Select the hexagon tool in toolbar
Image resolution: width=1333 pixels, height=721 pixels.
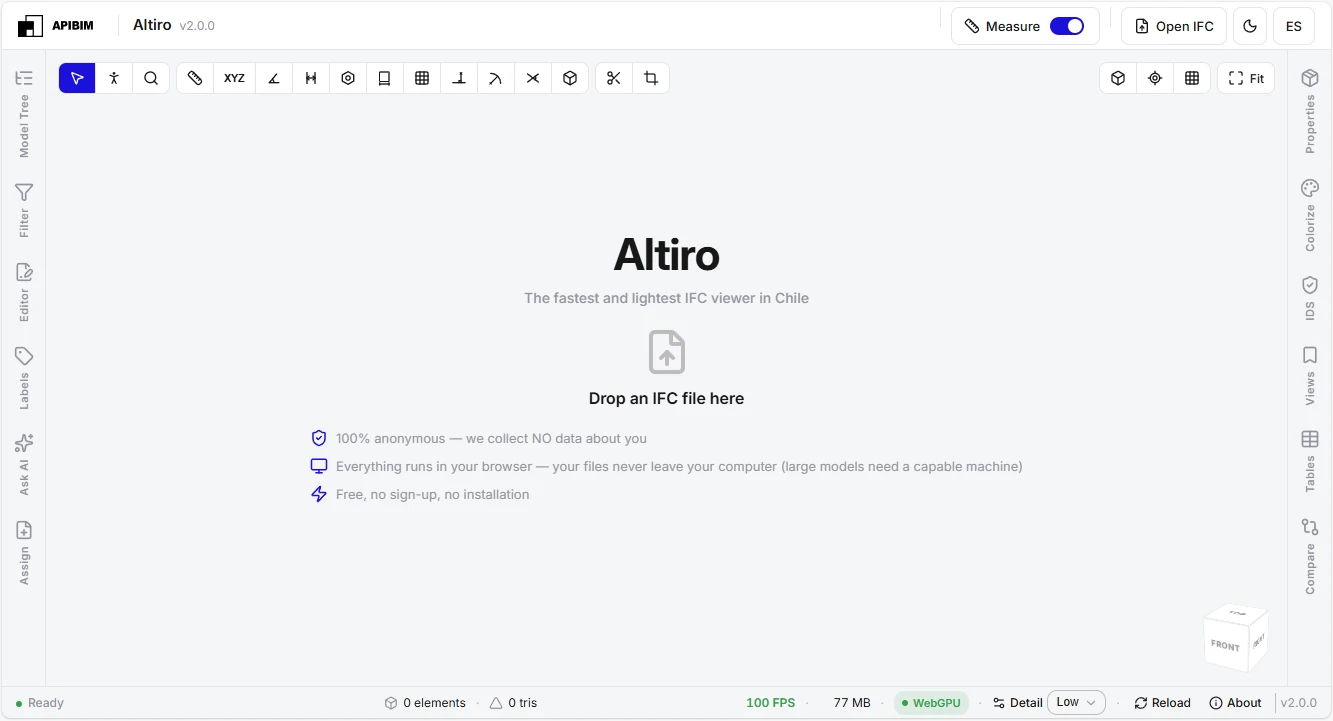tap(348, 78)
